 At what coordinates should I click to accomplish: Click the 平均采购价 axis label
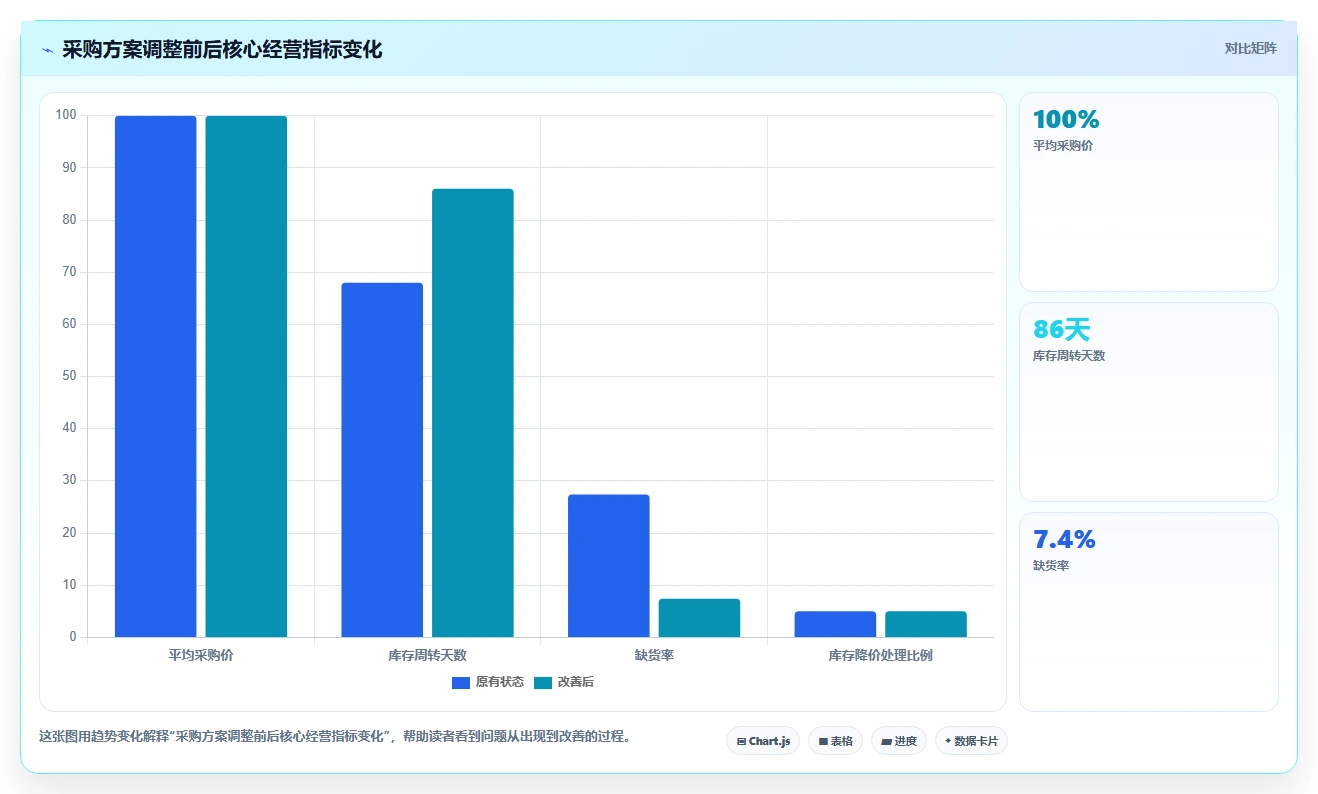click(201, 656)
